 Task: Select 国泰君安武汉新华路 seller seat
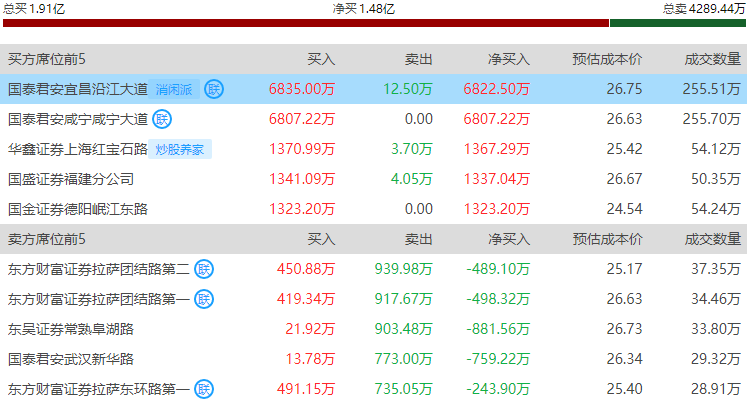[x=70, y=359]
